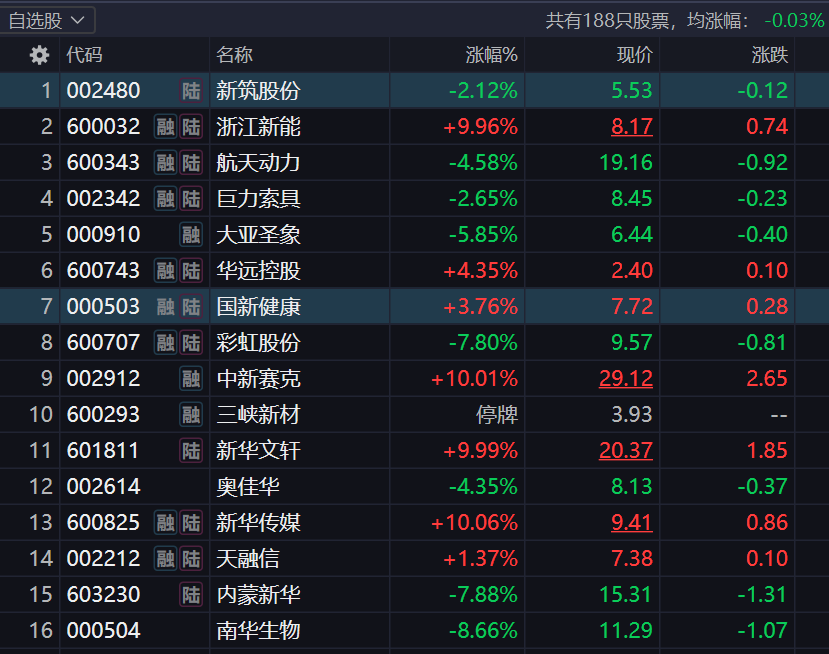Click the 融 badge for 000910

(x=191, y=235)
